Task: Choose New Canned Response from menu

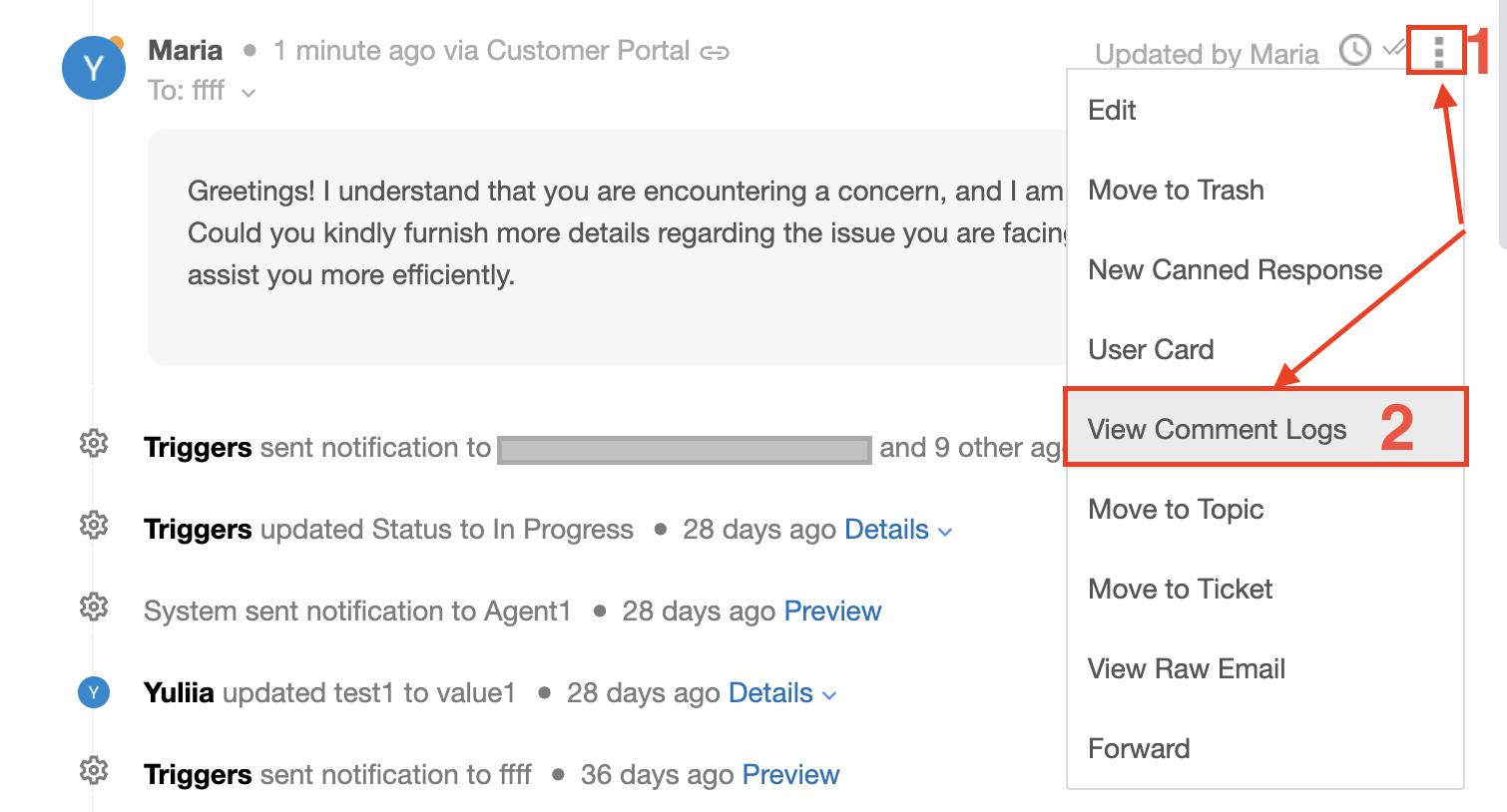Action: pyautogui.click(x=1235, y=269)
